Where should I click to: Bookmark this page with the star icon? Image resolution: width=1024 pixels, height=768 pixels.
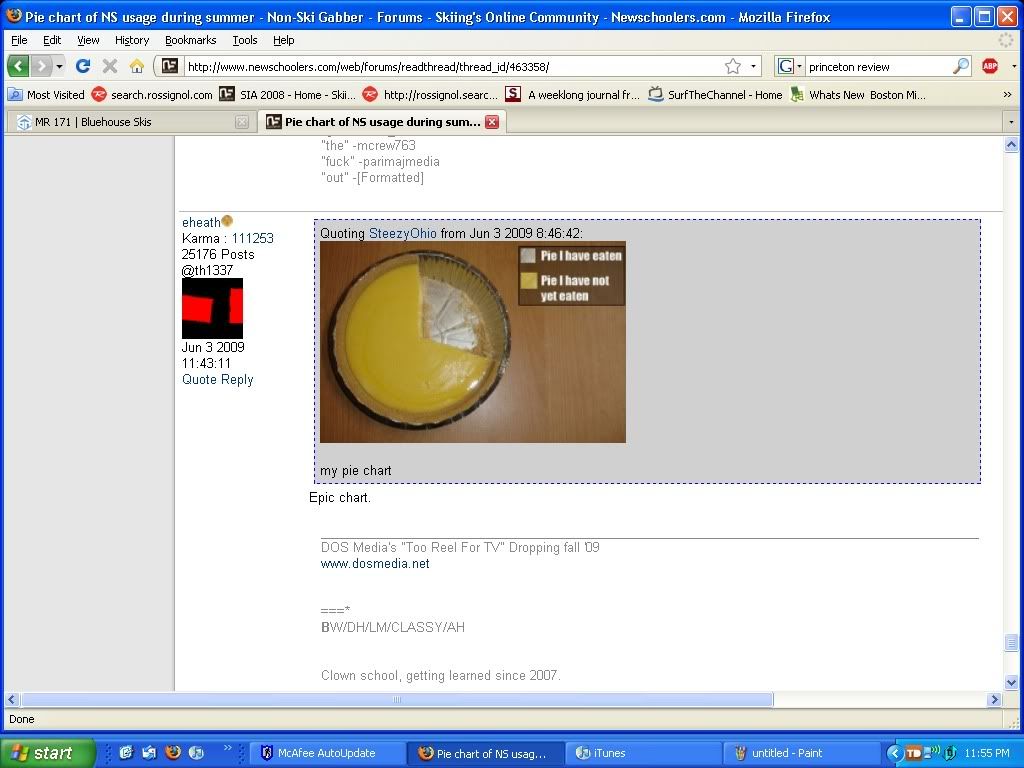[733, 66]
